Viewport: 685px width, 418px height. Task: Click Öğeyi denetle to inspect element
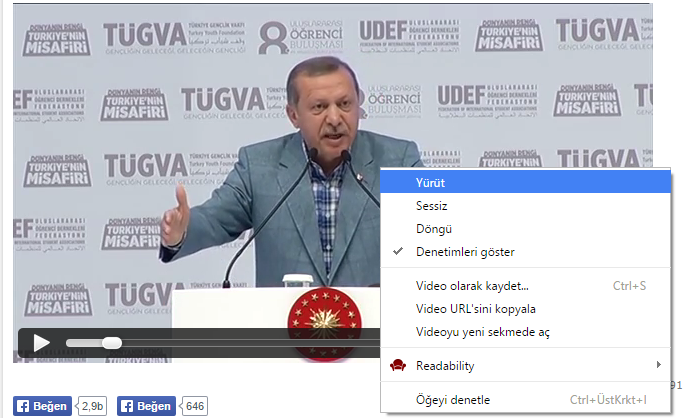(453, 400)
